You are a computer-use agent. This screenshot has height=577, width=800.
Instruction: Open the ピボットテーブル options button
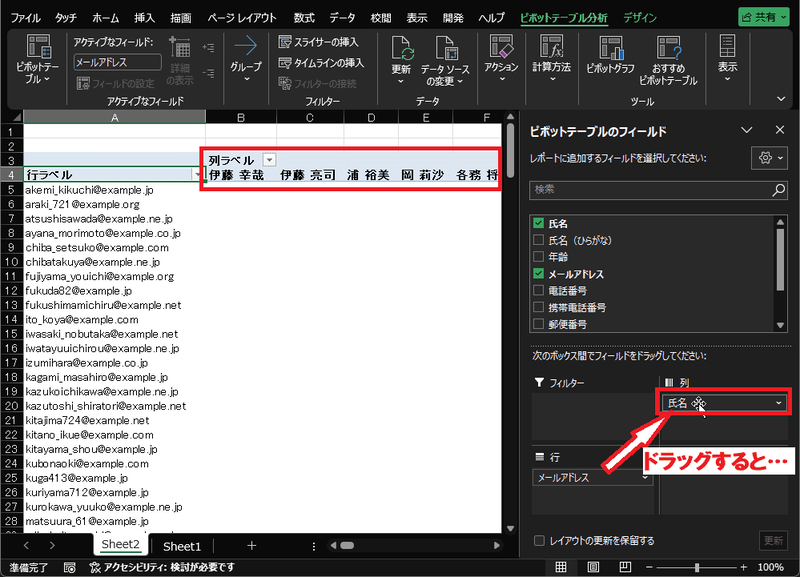(x=37, y=60)
